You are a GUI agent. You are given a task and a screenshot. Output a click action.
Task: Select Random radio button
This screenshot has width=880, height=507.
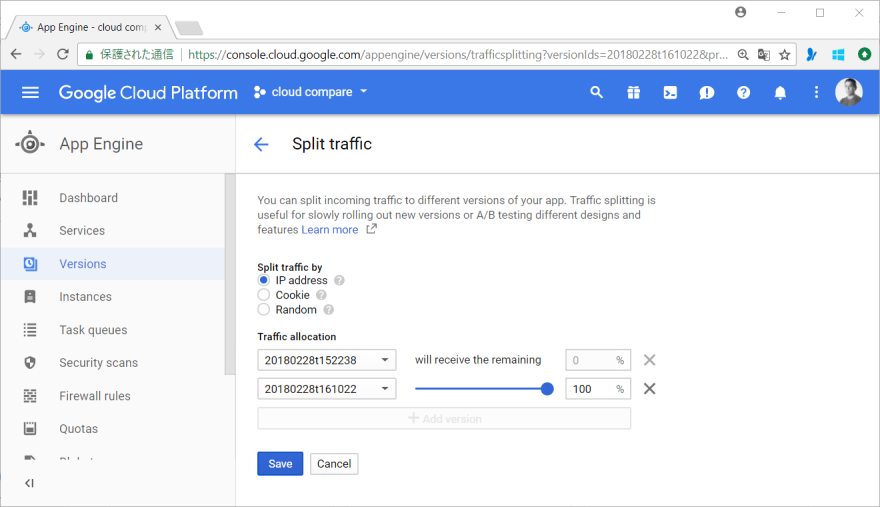264,309
